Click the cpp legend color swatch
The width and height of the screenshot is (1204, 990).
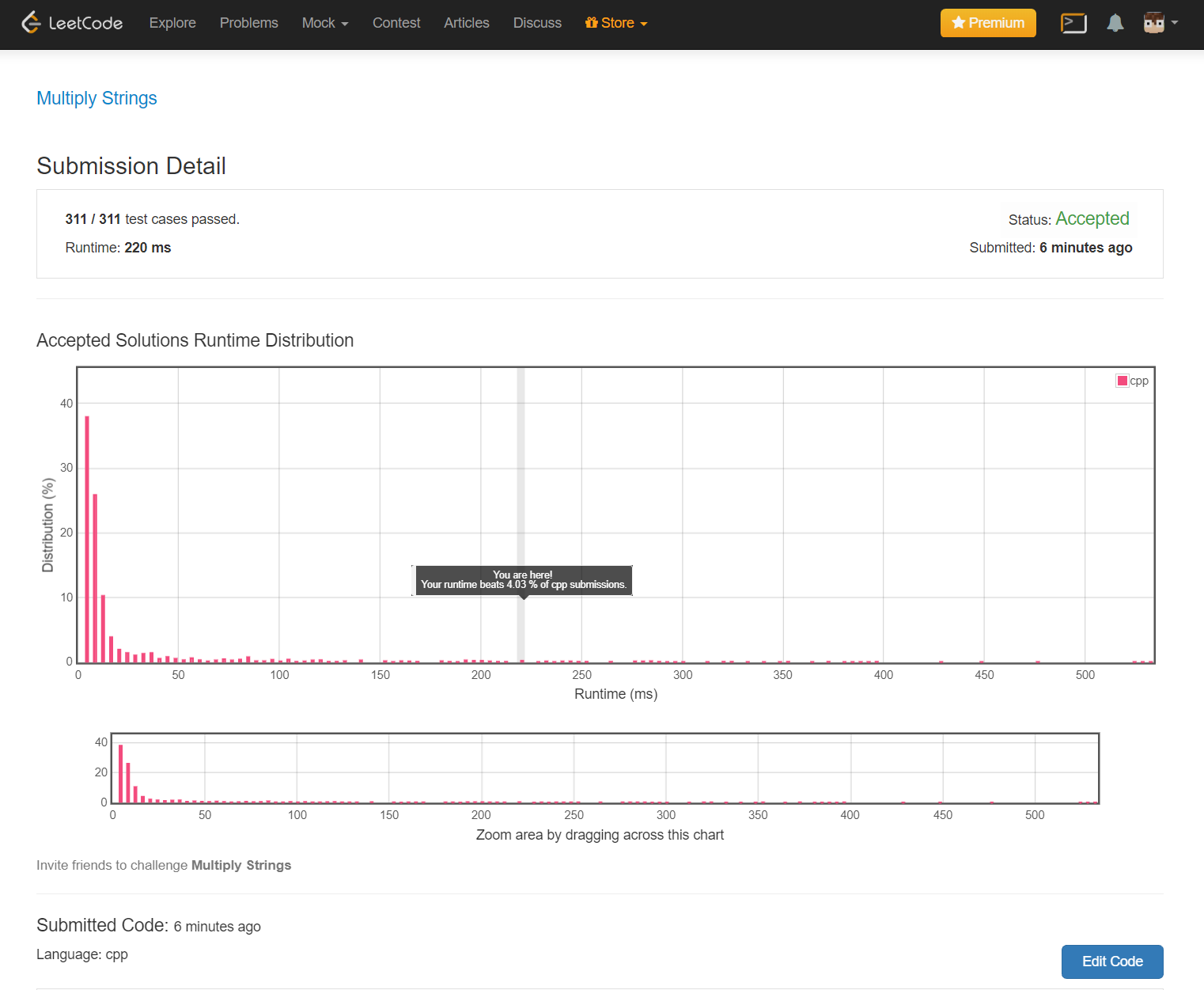[1122, 381]
